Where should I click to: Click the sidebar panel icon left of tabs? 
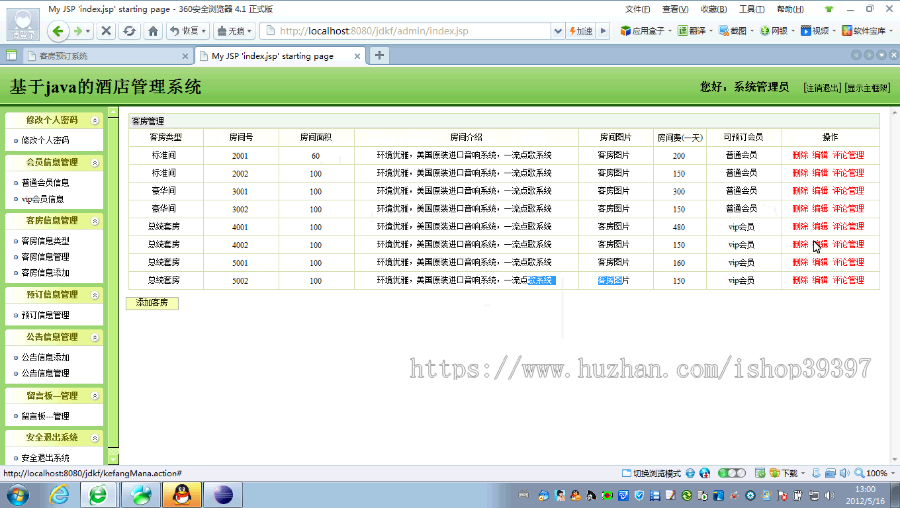click(11, 55)
